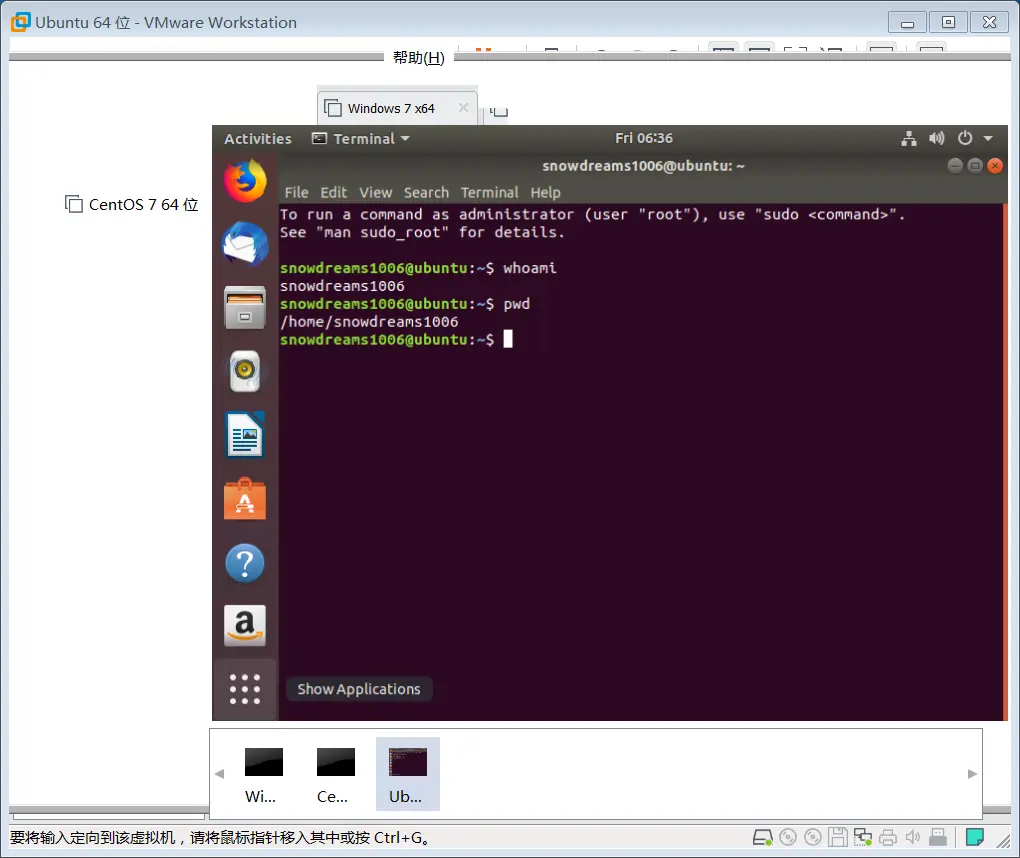Viewport: 1020px width, 858px height.
Task: Toggle the network icon in Ubuntu top bar
Action: point(909,139)
